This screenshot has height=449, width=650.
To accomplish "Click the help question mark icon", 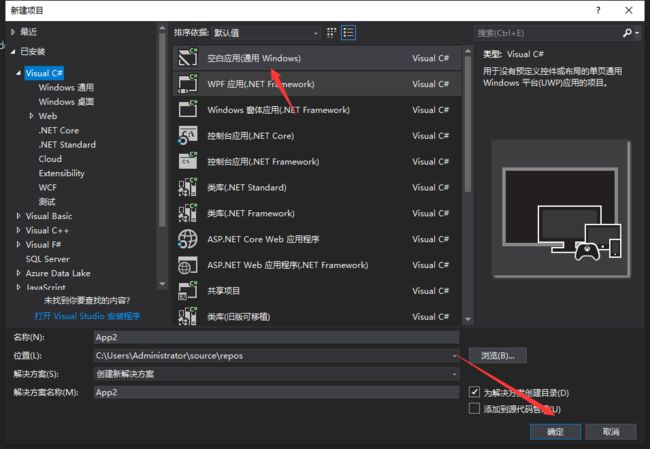I will click(598, 10).
